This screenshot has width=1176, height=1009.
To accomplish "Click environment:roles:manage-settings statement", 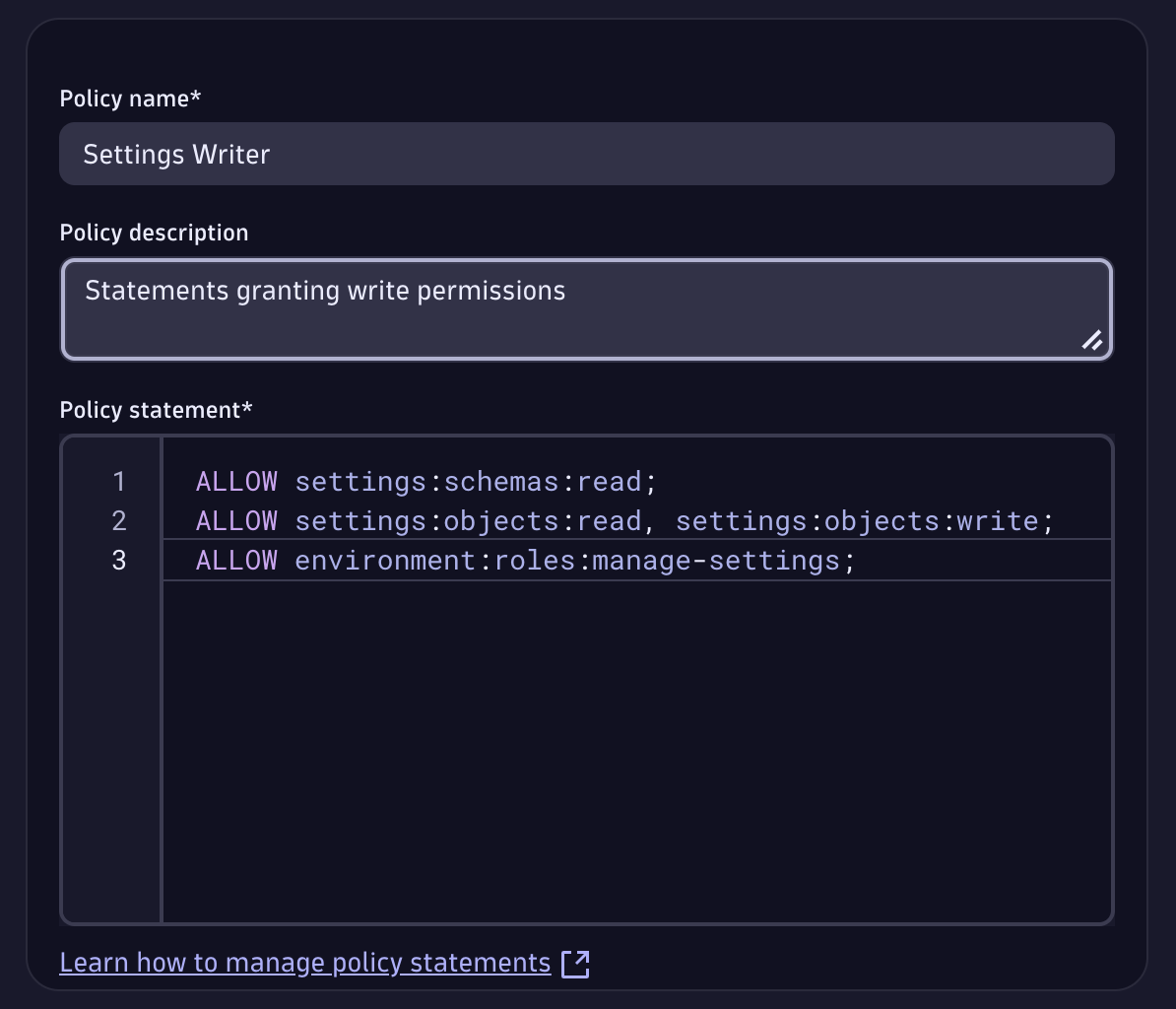I will coord(566,560).
